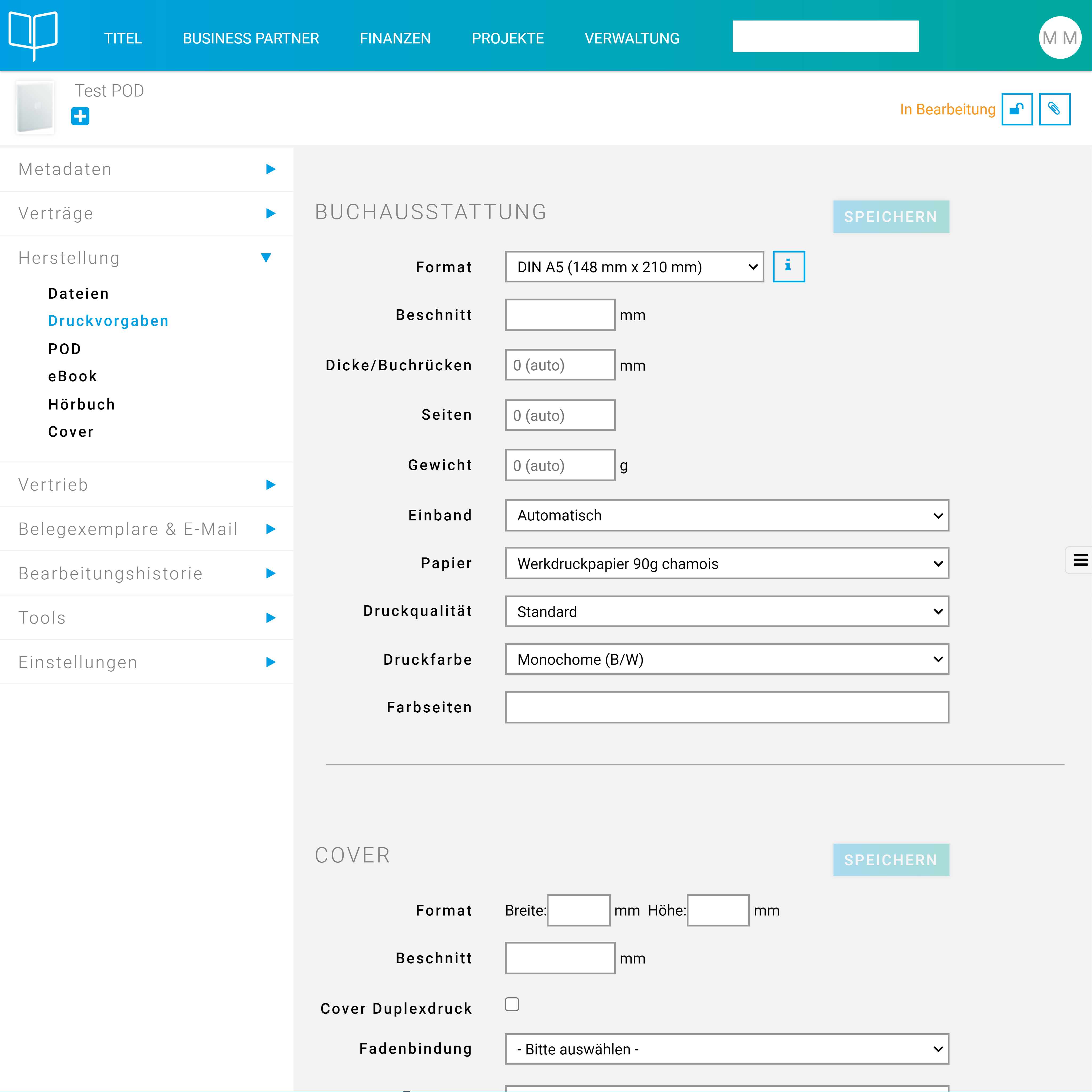The height and width of the screenshot is (1092, 1092).
Task: Open the POD item under Herstellung
Action: [x=65, y=349]
